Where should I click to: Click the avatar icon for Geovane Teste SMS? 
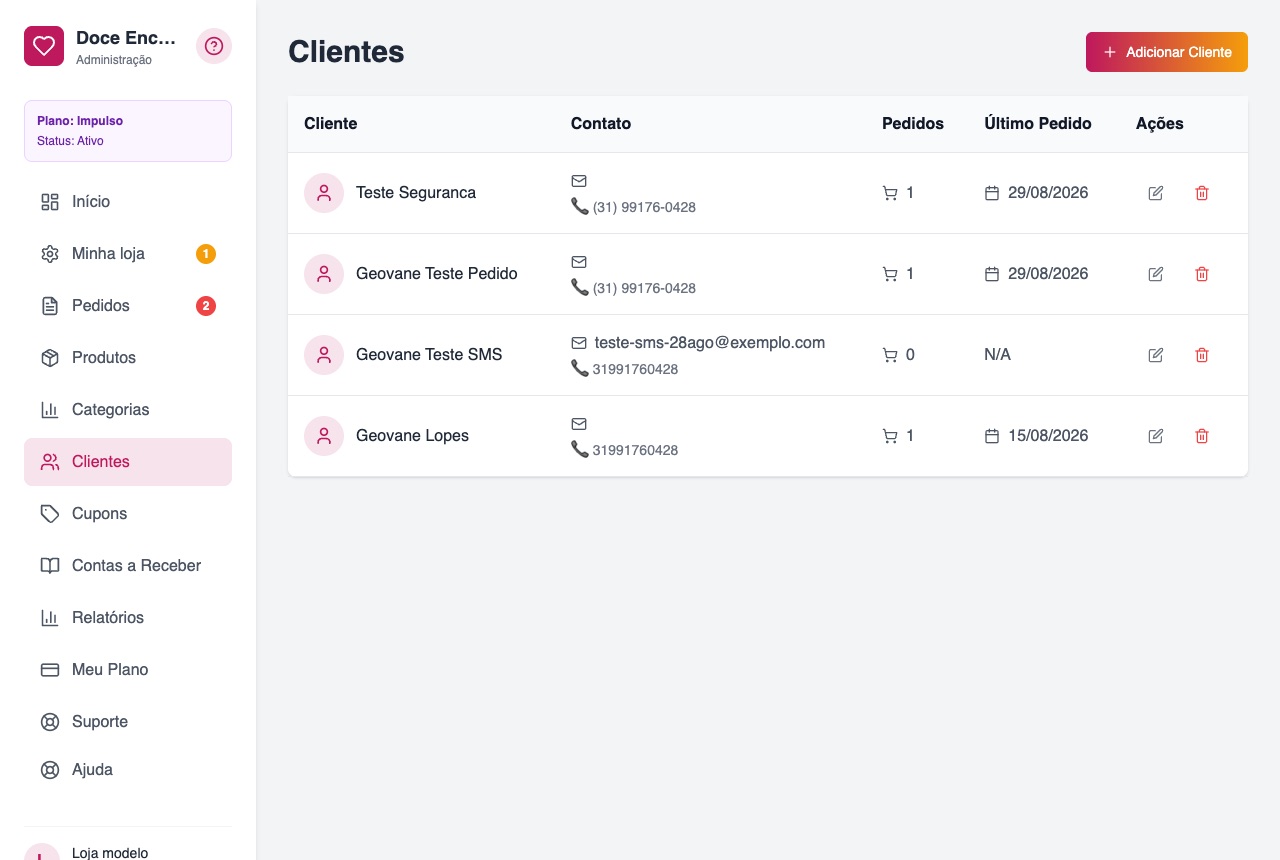click(324, 355)
